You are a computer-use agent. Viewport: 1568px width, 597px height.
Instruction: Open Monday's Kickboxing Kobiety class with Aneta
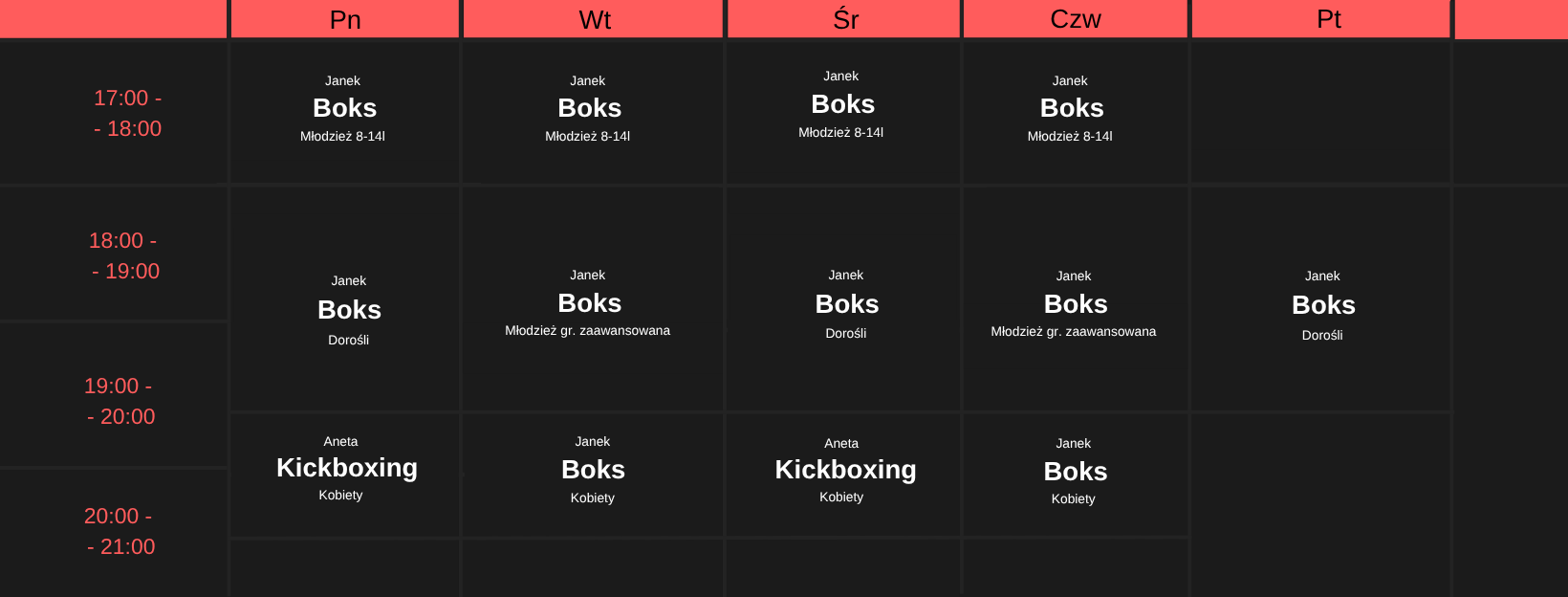[x=346, y=468]
